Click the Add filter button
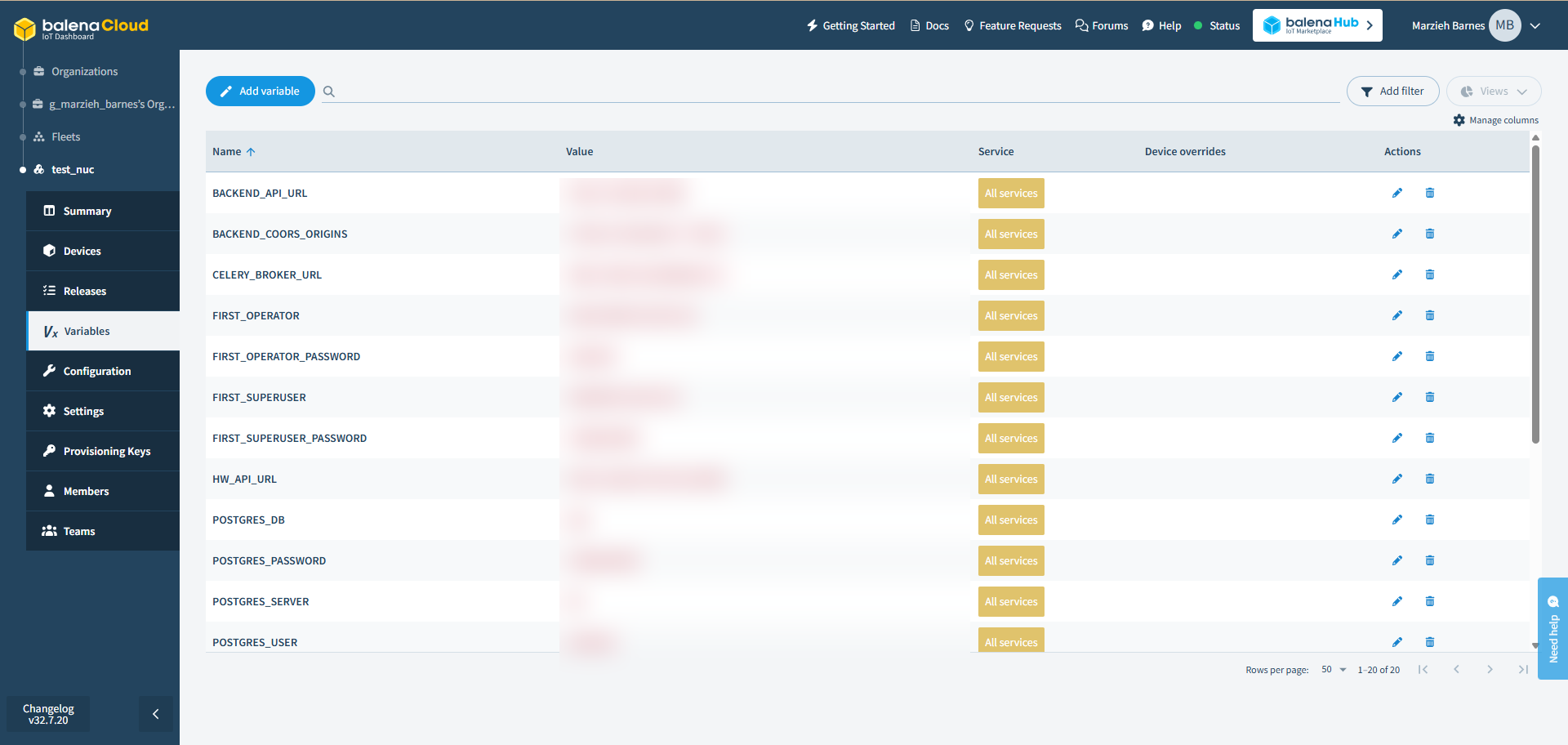This screenshot has width=1568, height=745. (x=1393, y=91)
